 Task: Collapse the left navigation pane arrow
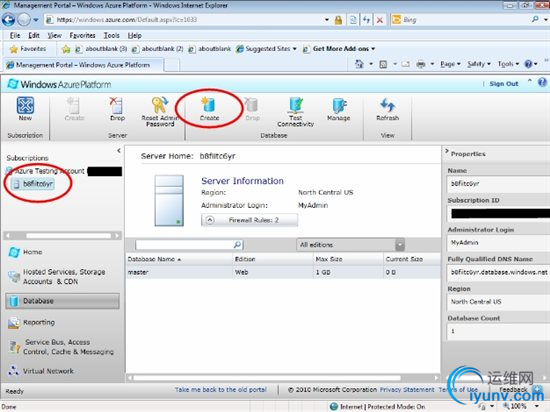[x=119, y=151]
